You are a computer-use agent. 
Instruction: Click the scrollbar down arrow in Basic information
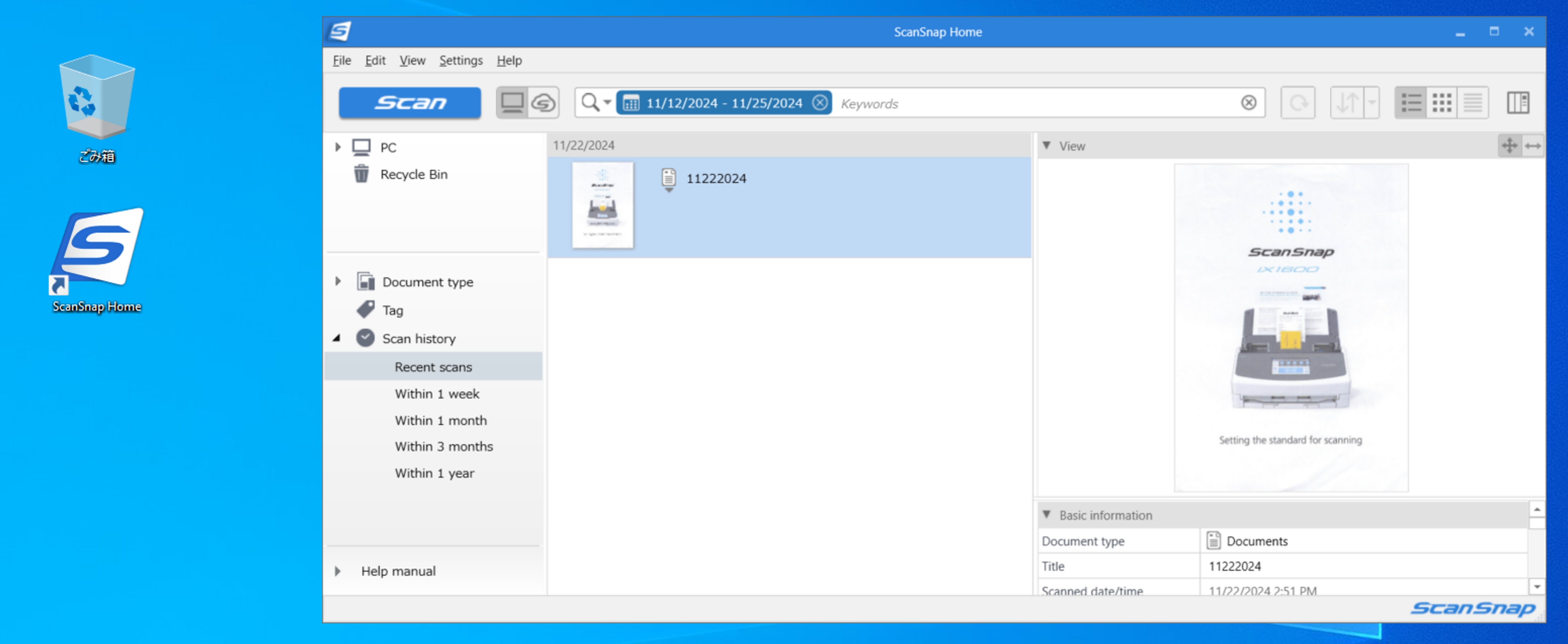coord(1536,587)
